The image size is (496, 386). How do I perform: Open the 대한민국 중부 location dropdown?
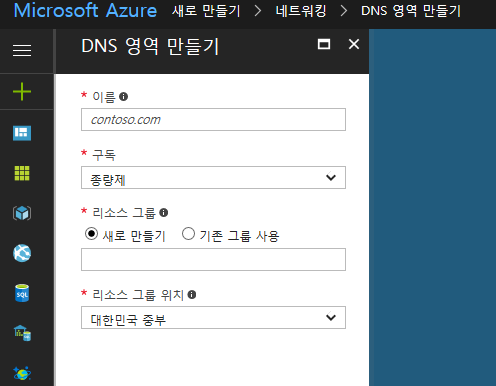tap(213, 318)
